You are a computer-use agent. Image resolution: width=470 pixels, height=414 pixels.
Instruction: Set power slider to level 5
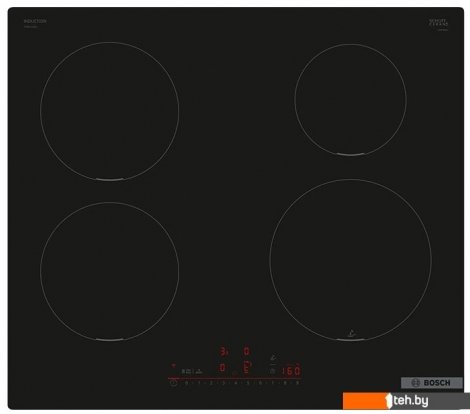pyautogui.click(x=248, y=383)
